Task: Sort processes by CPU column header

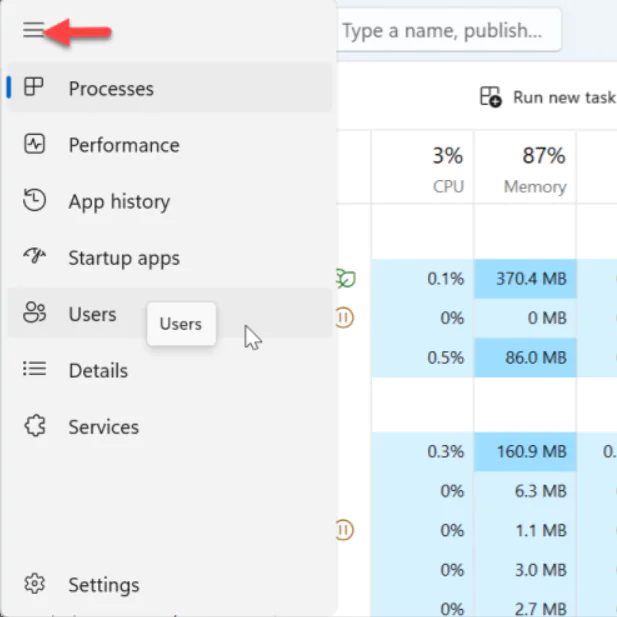Action: (447, 168)
